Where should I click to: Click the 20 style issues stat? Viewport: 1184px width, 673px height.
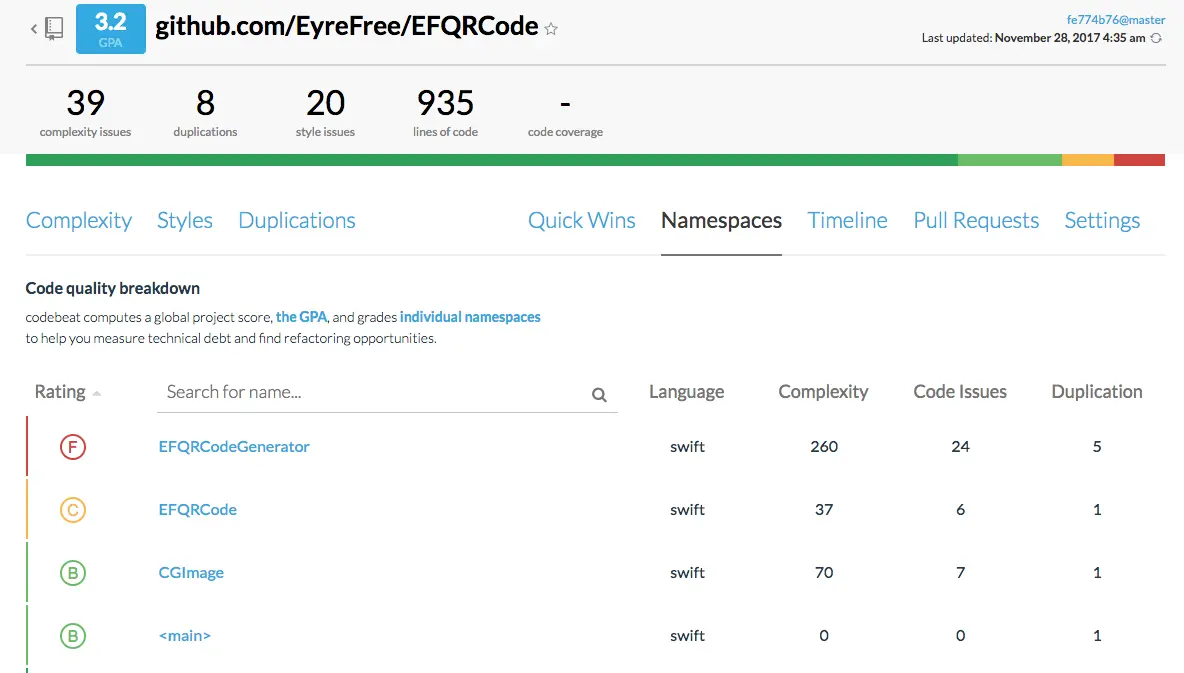click(x=325, y=113)
